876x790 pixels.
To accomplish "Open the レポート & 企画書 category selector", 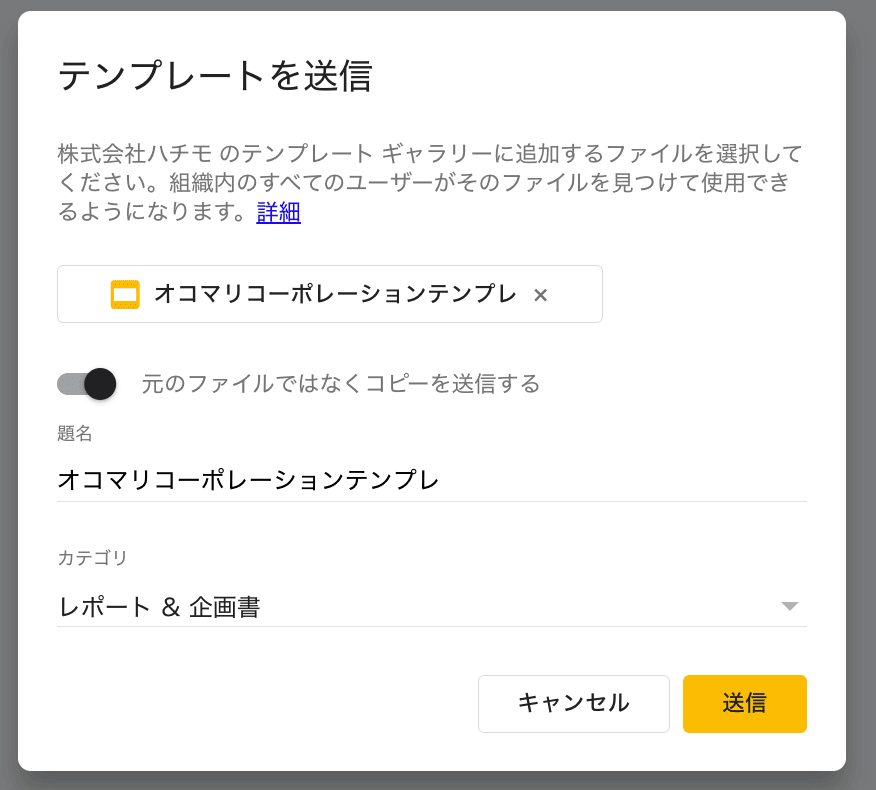I will coord(400,606).
